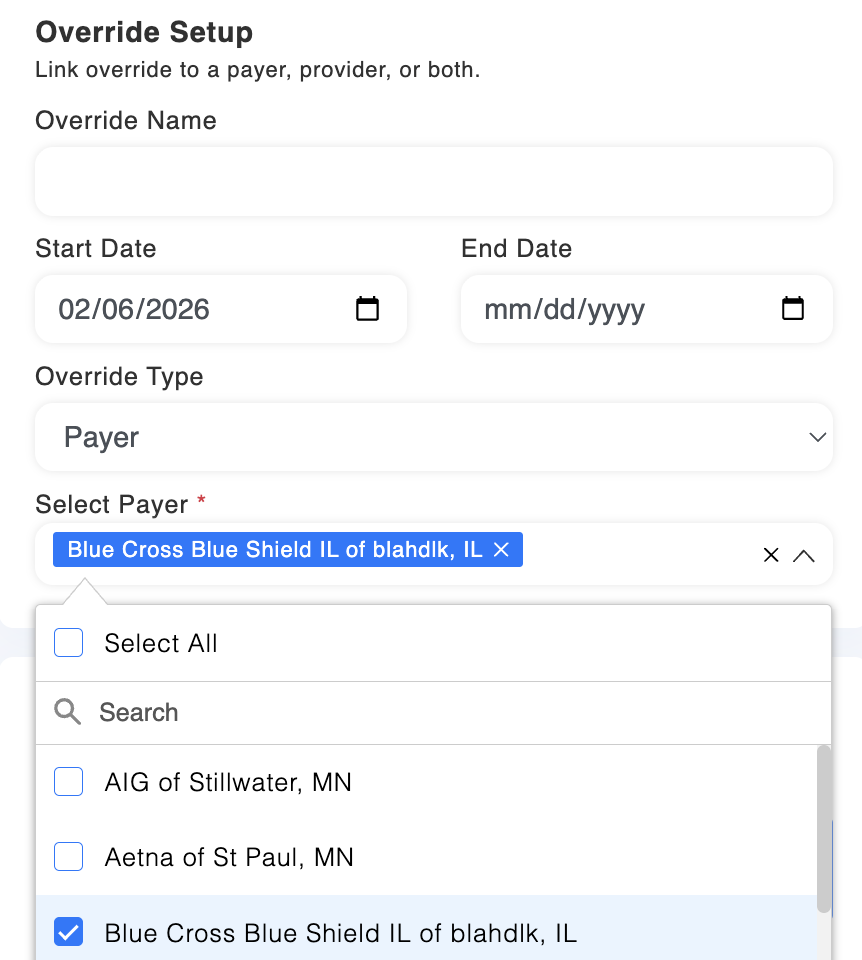This screenshot has height=960, width=862.
Task: Open the End Date calendar picker icon
Action: 793,309
